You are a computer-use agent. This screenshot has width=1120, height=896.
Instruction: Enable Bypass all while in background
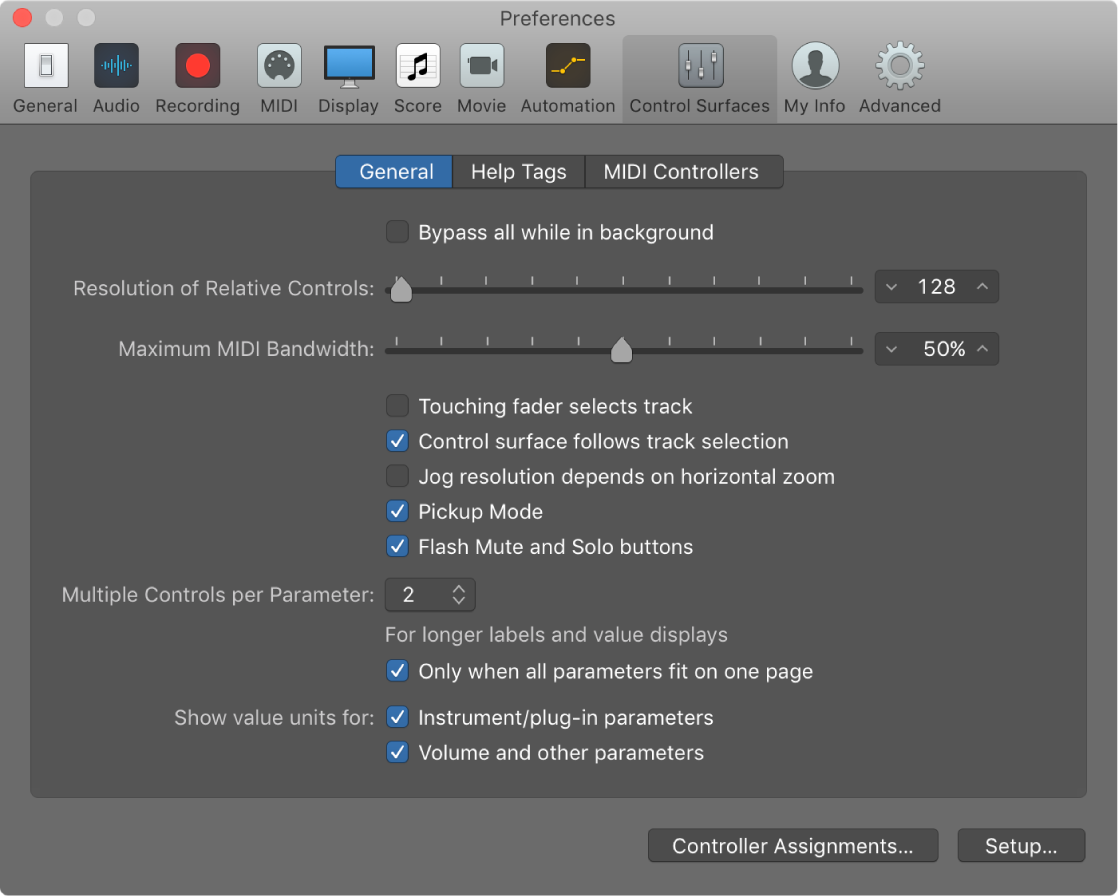tap(397, 231)
